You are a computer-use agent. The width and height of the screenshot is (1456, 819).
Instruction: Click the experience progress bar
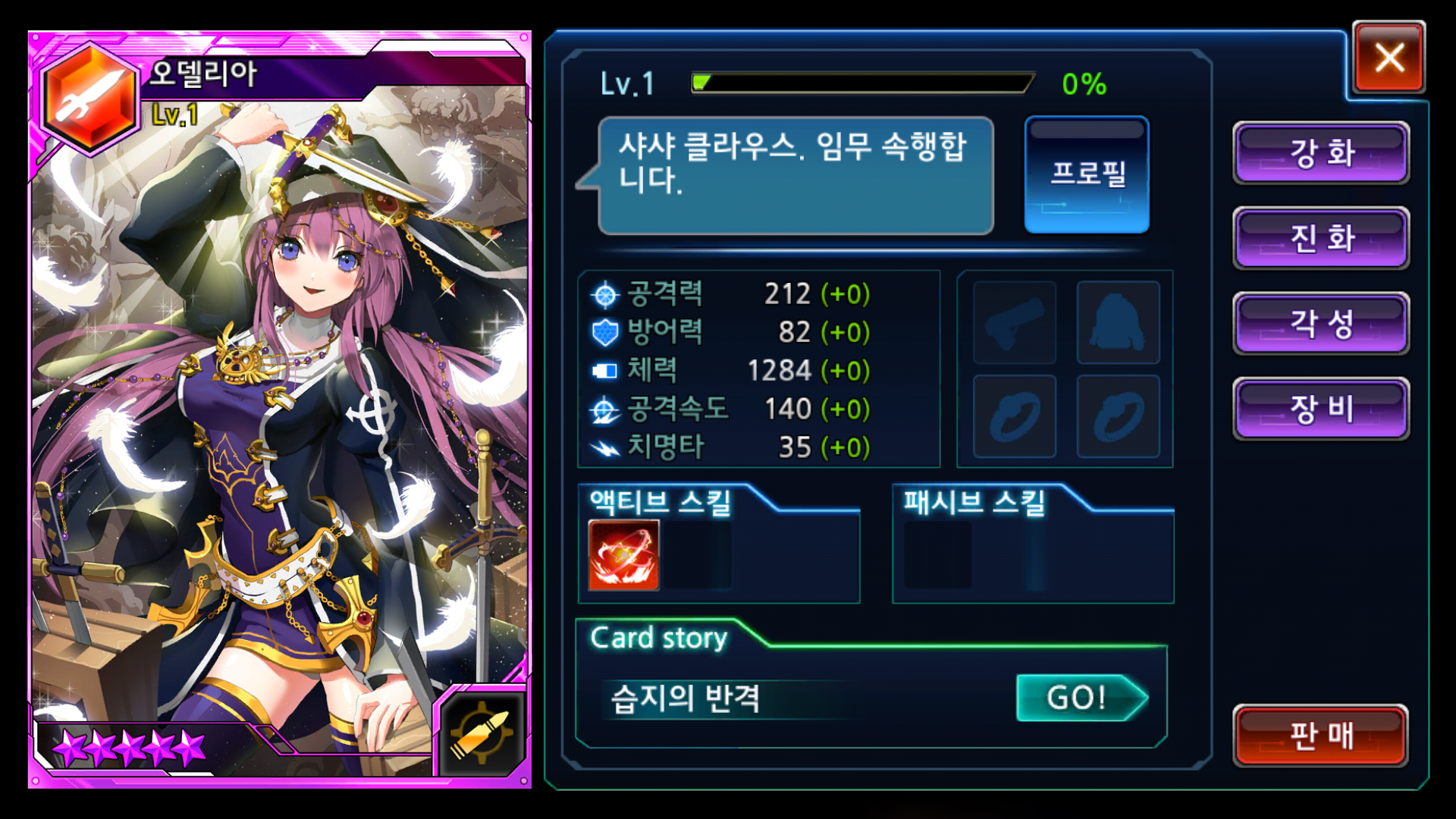862,83
